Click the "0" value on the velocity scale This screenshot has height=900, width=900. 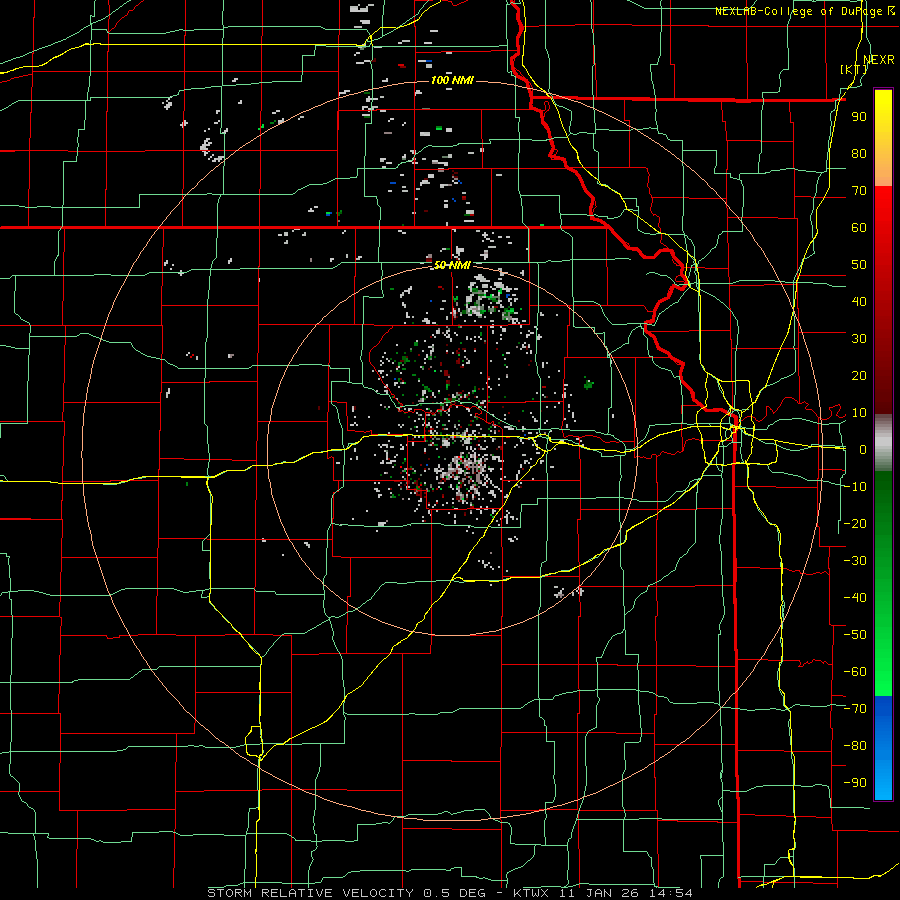(863, 450)
